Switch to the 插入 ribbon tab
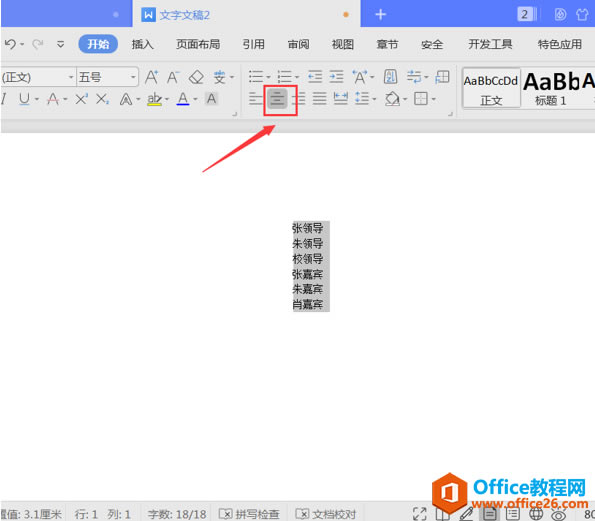Viewport: 595px width, 521px height. pos(142,44)
